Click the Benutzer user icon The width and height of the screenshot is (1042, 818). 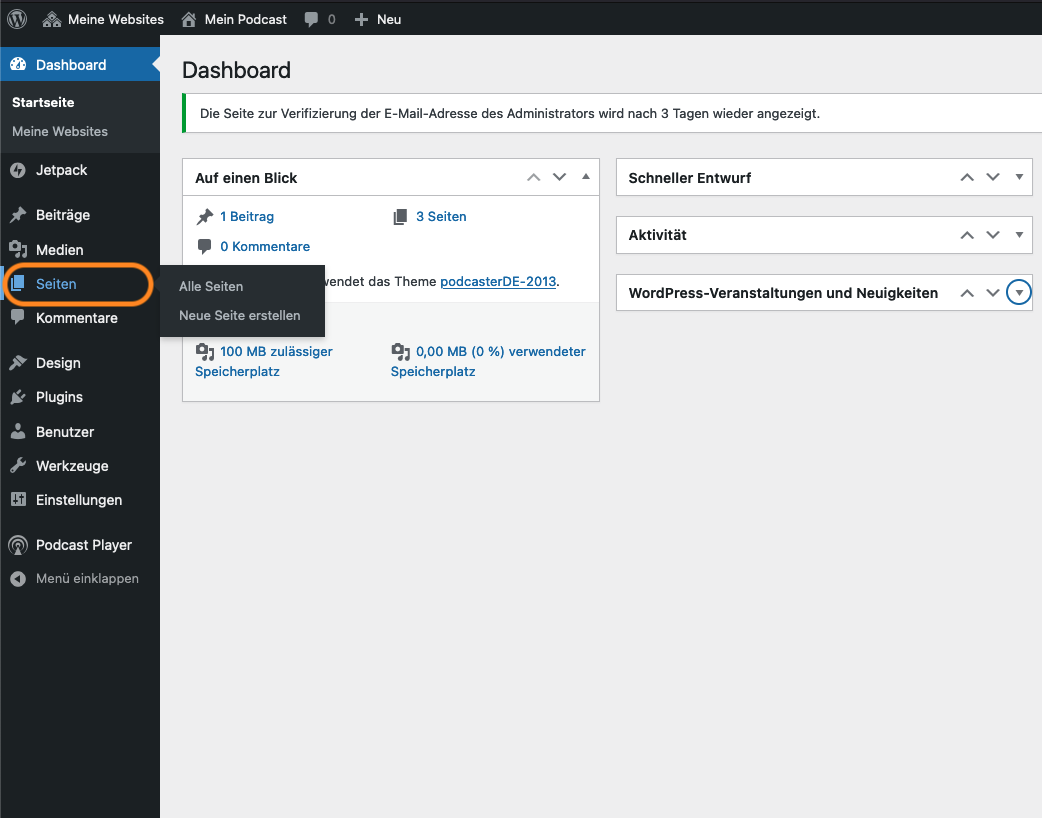point(18,431)
